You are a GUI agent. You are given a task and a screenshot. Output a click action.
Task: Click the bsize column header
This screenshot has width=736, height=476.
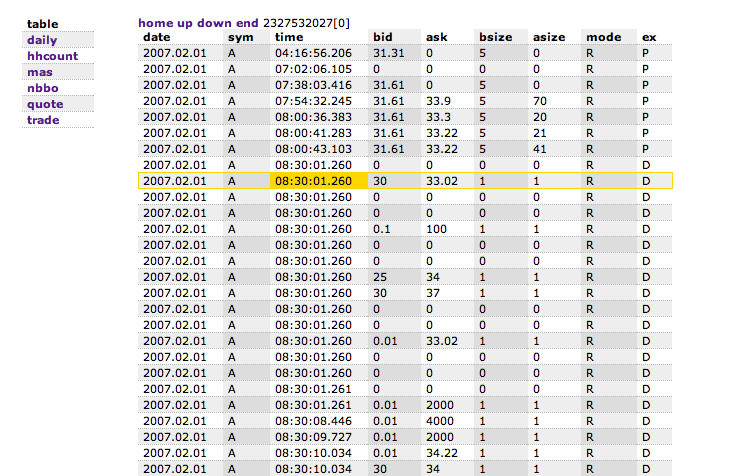pos(496,37)
